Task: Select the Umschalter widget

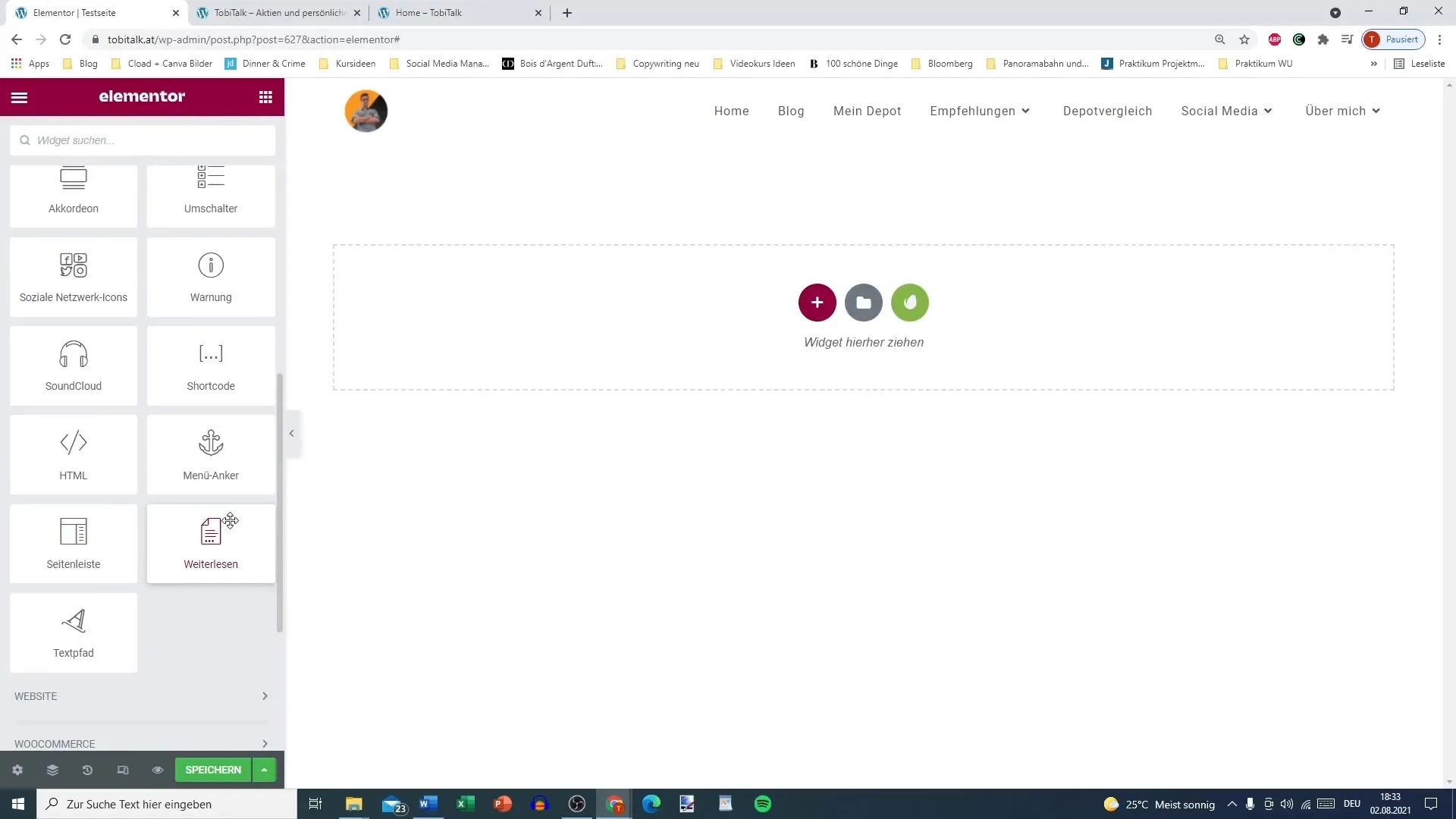Action: [x=211, y=196]
